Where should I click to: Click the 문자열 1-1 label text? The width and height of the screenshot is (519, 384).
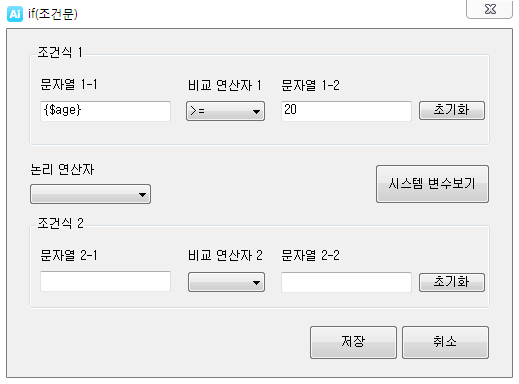tap(69, 84)
